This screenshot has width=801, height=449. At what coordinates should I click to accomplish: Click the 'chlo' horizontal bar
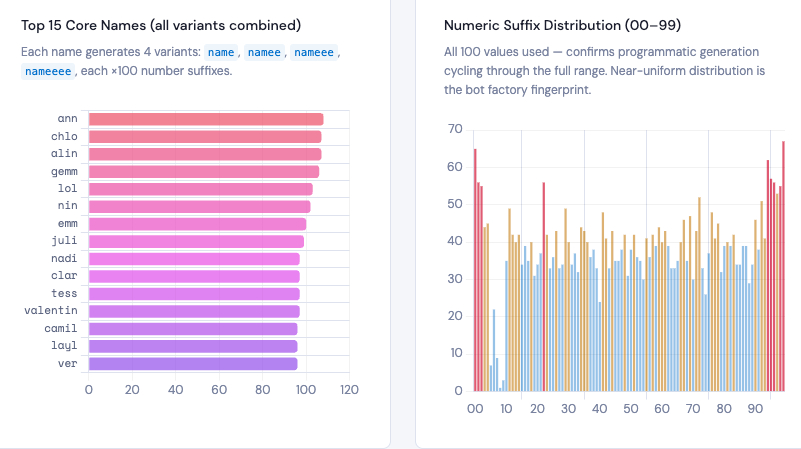pos(204,137)
